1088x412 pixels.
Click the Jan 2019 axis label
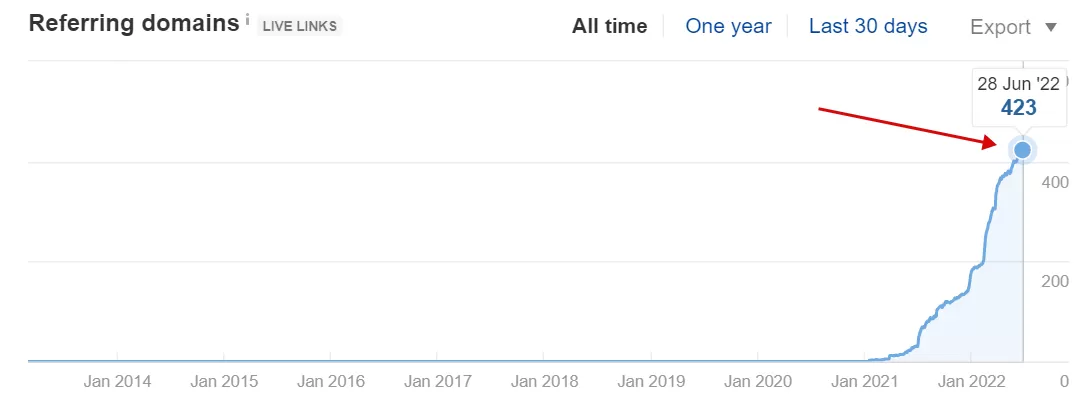point(651,381)
